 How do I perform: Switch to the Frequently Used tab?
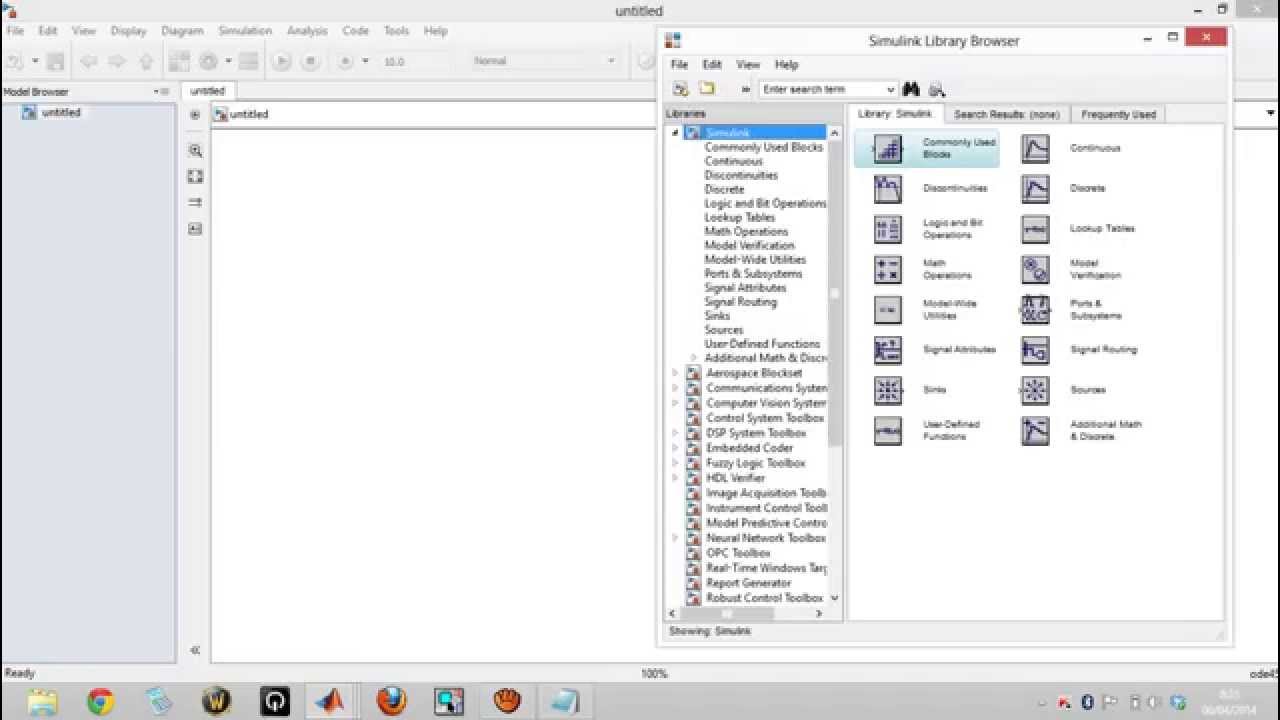click(x=1118, y=114)
